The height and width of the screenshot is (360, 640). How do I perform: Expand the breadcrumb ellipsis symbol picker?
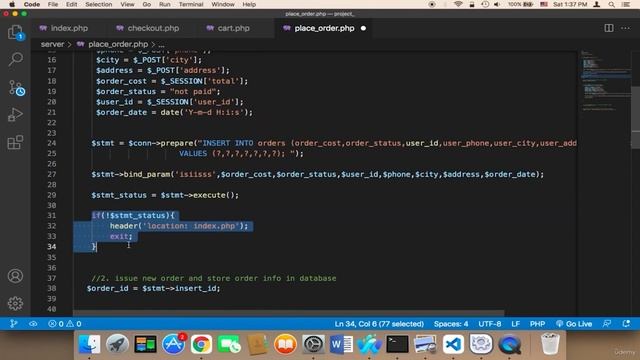(x=161, y=44)
